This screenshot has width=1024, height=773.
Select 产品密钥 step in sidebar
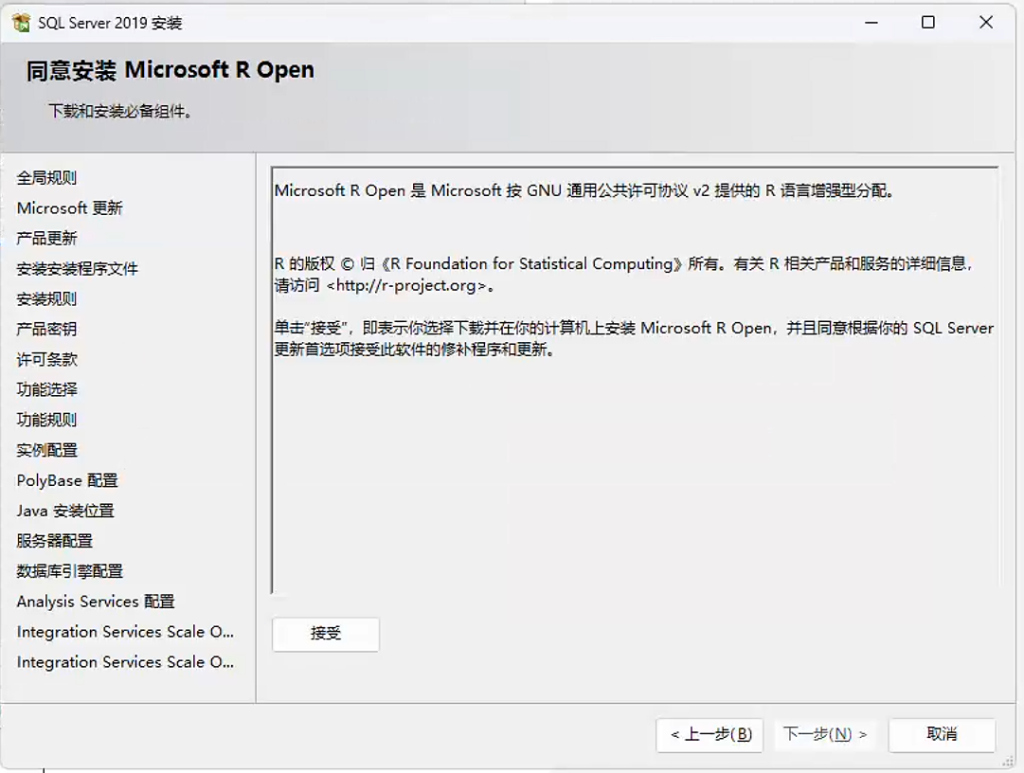pyautogui.click(x=46, y=329)
